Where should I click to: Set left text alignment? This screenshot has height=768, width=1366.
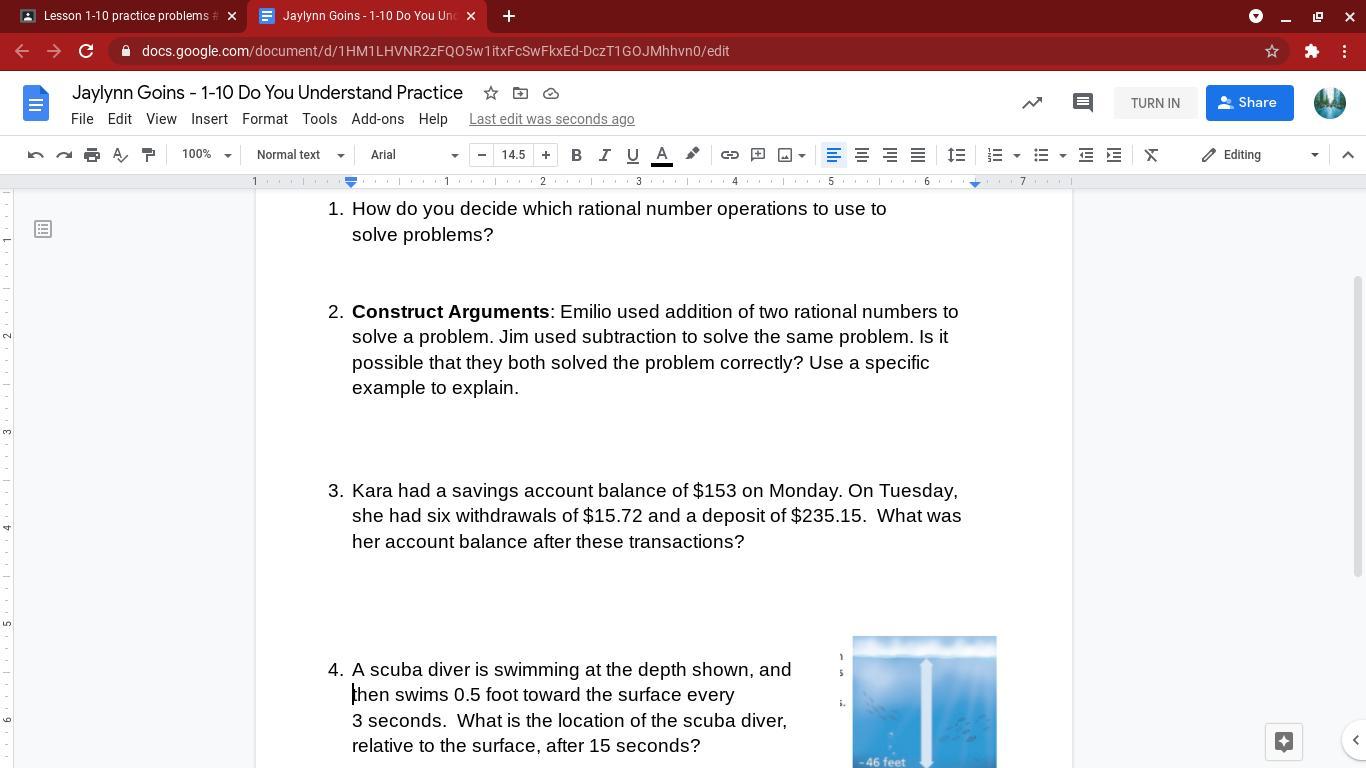(833, 155)
